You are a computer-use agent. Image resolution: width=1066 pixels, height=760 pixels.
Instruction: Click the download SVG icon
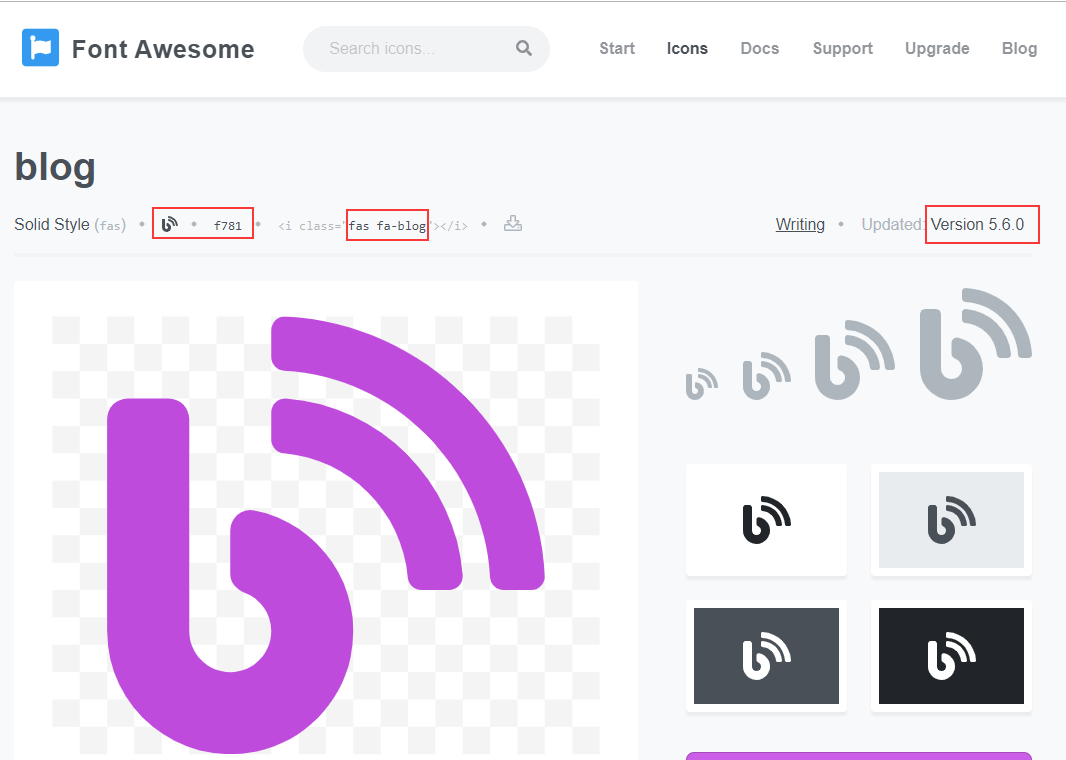(x=513, y=223)
